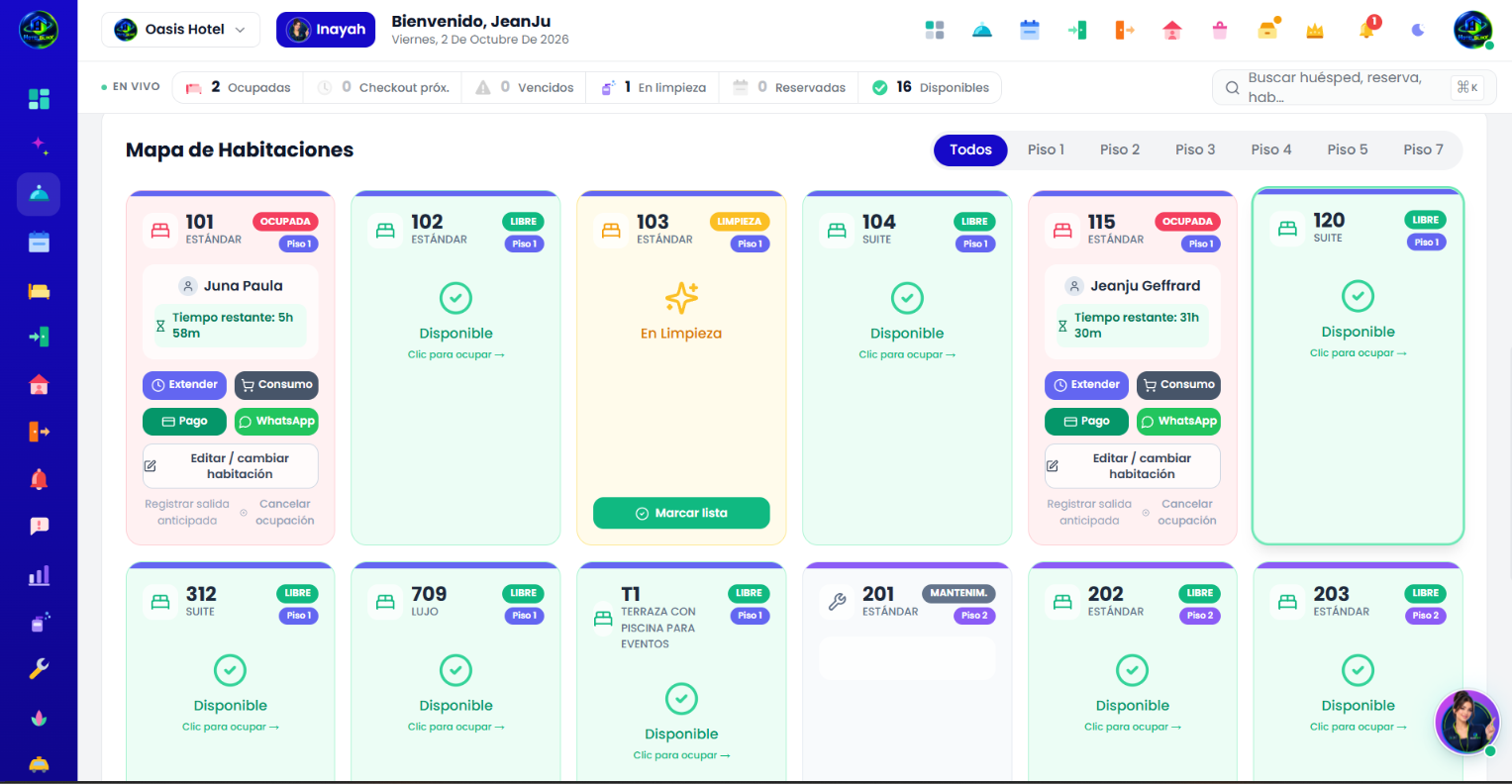Click the Extender button for room 101
This screenshot has width=1512, height=784.
coord(184,385)
